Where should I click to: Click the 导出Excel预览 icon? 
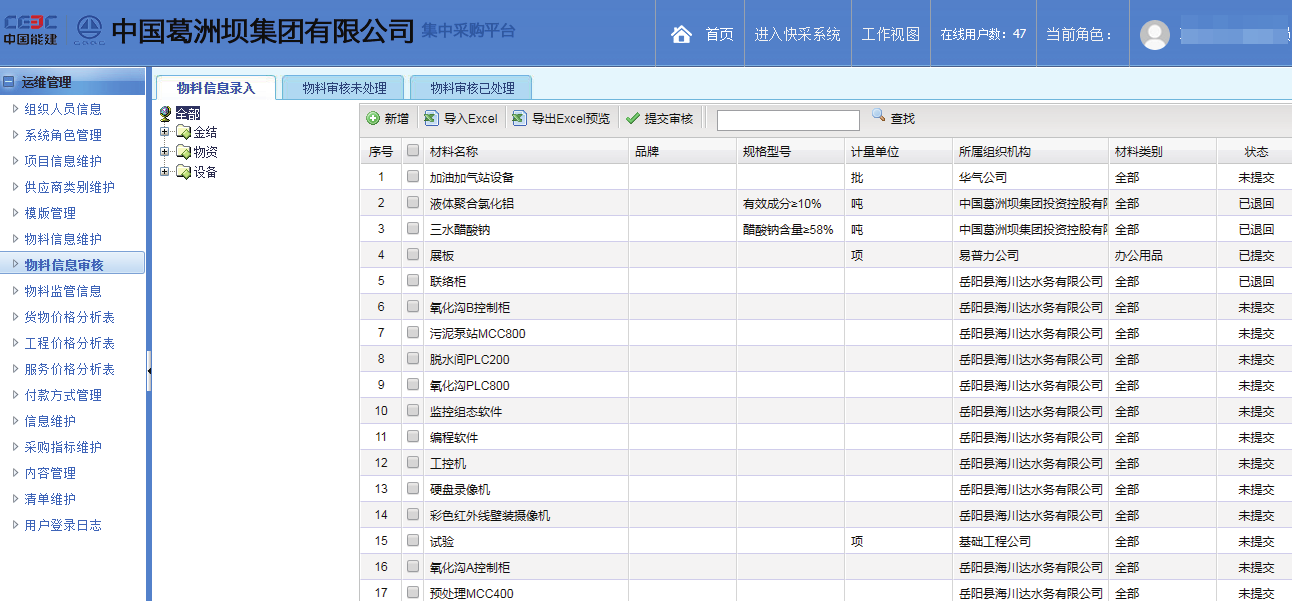[519, 119]
